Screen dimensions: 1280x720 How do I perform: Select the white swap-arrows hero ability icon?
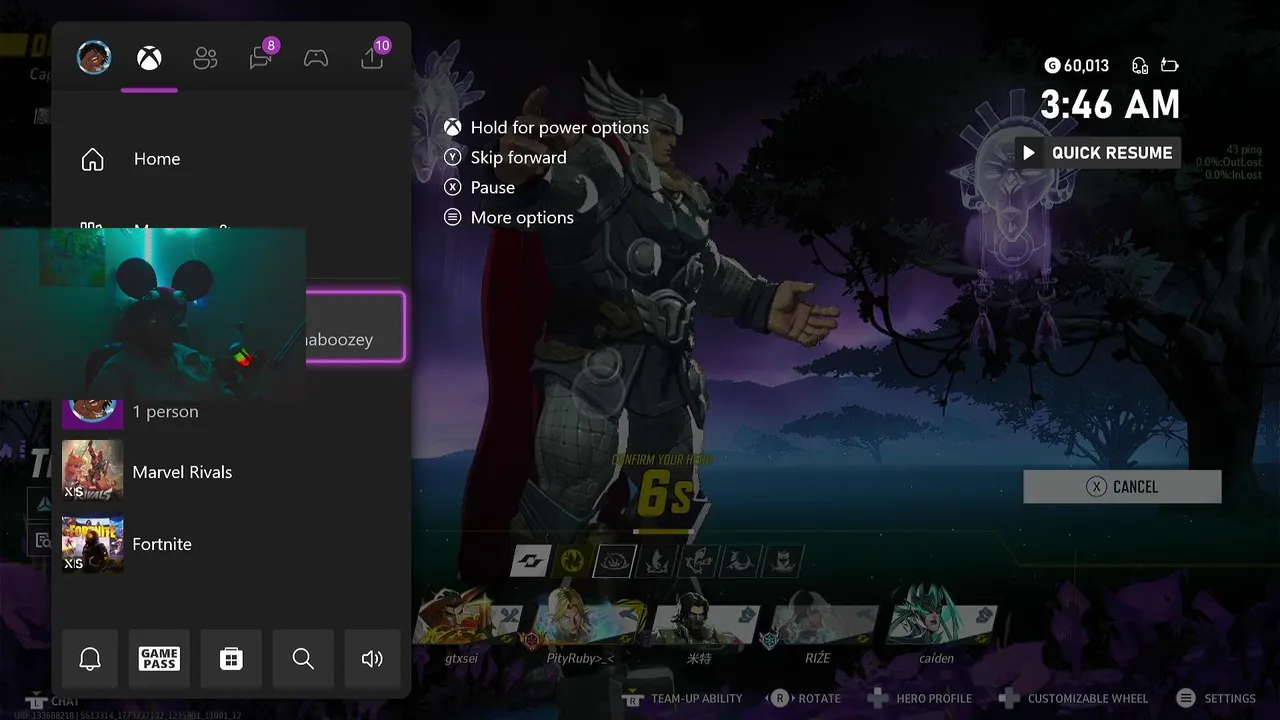530,562
